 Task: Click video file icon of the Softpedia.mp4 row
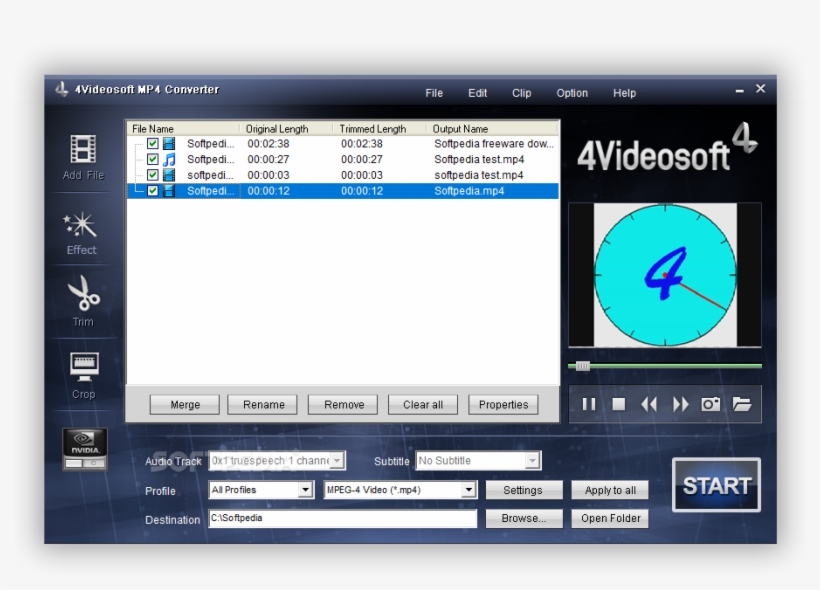[x=168, y=190]
